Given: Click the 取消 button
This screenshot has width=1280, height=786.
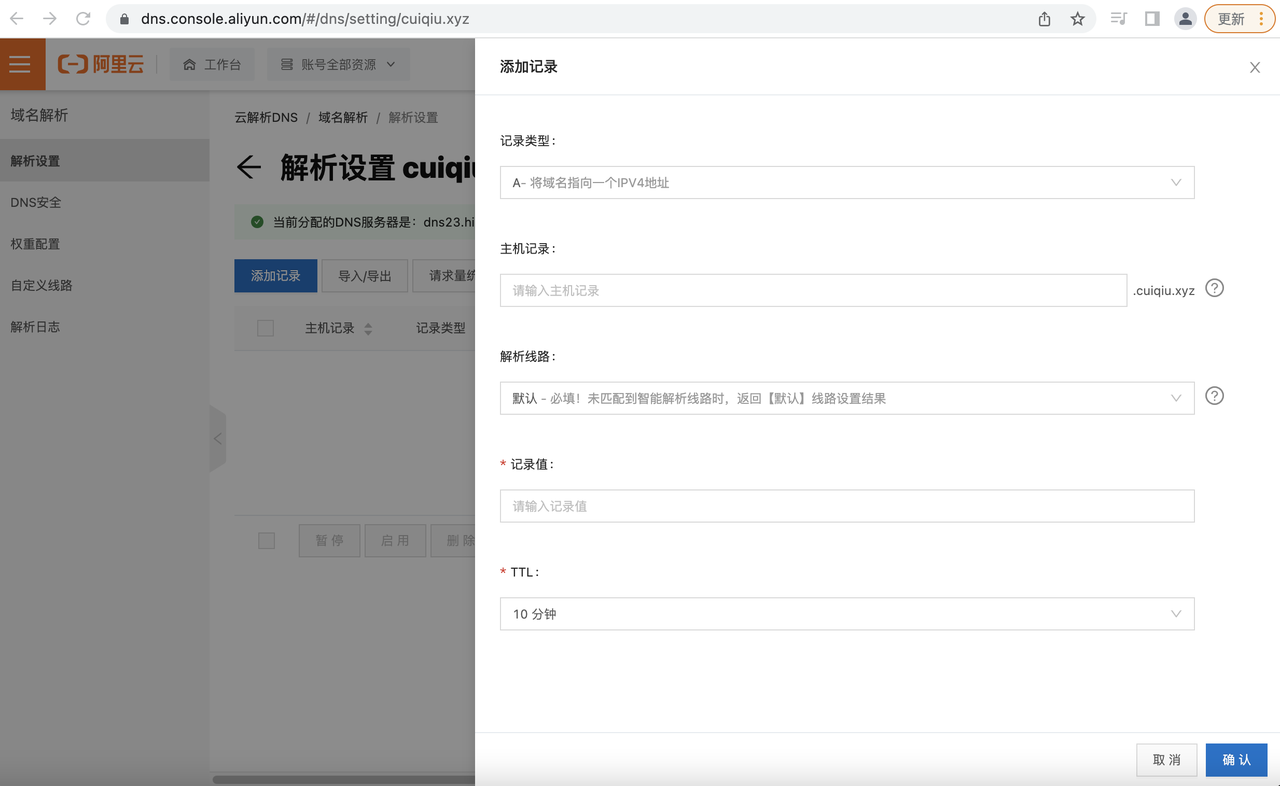Looking at the screenshot, I should pyautogui.click(x=1167, y=760).
